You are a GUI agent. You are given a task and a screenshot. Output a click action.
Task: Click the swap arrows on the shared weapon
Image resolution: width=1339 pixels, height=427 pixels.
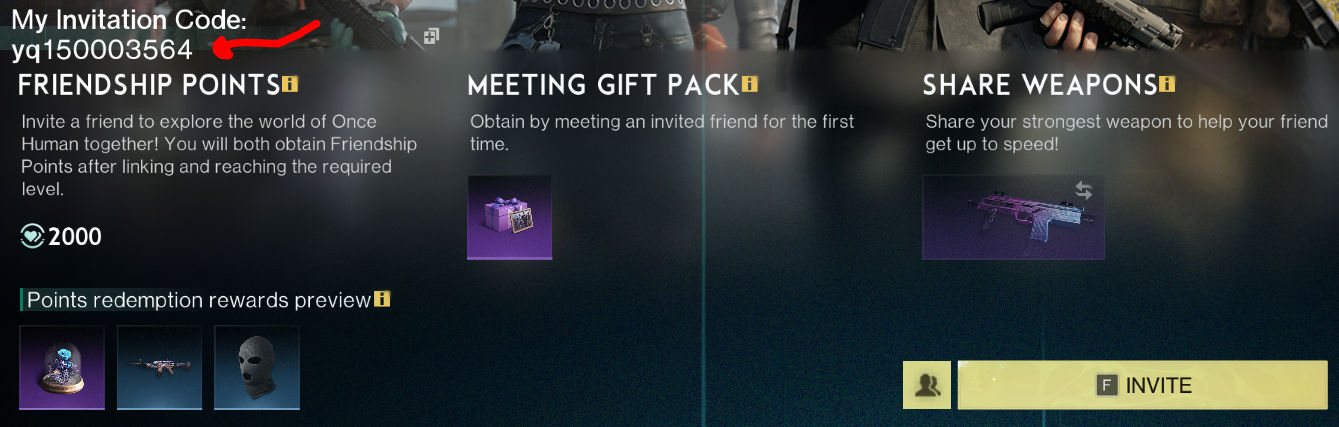pos(1083,190)
